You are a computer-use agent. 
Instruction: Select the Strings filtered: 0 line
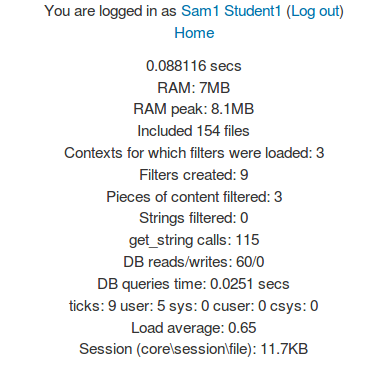(x=194, y=218)
